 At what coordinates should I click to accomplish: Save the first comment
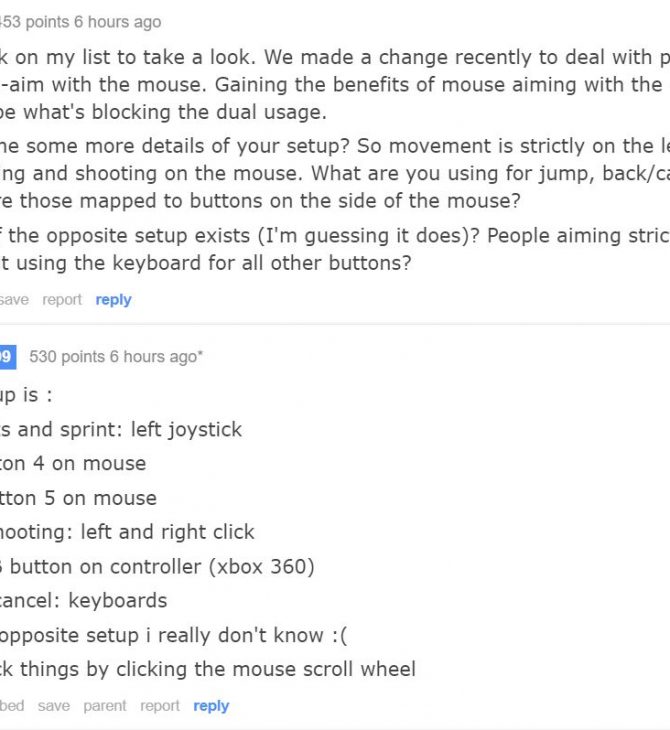click(x=14, y=299)
